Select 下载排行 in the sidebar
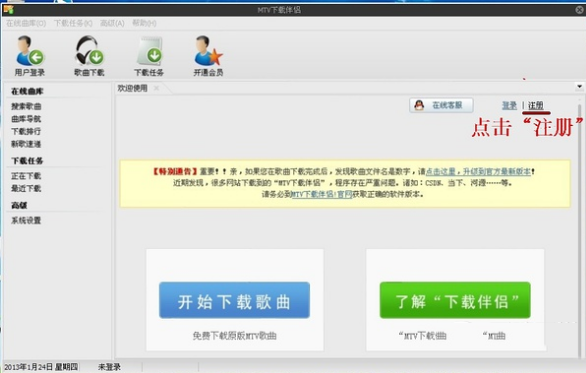This screenshot has height=373, width=586. pos(26,131)
